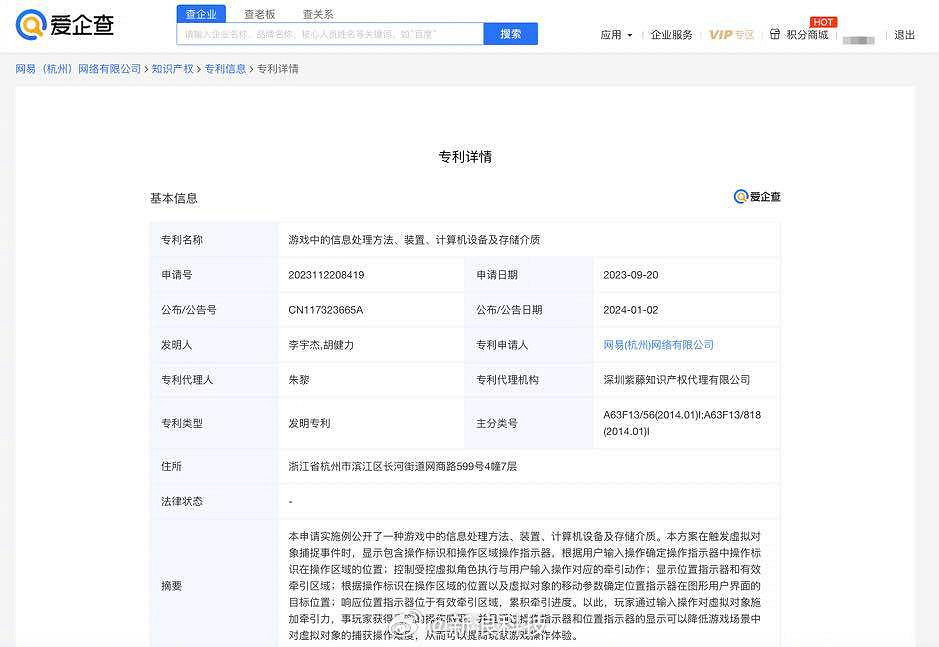Open the 积分商城 points mall
This screenshot has height=647, width=939.
click(x=806, y=33)
